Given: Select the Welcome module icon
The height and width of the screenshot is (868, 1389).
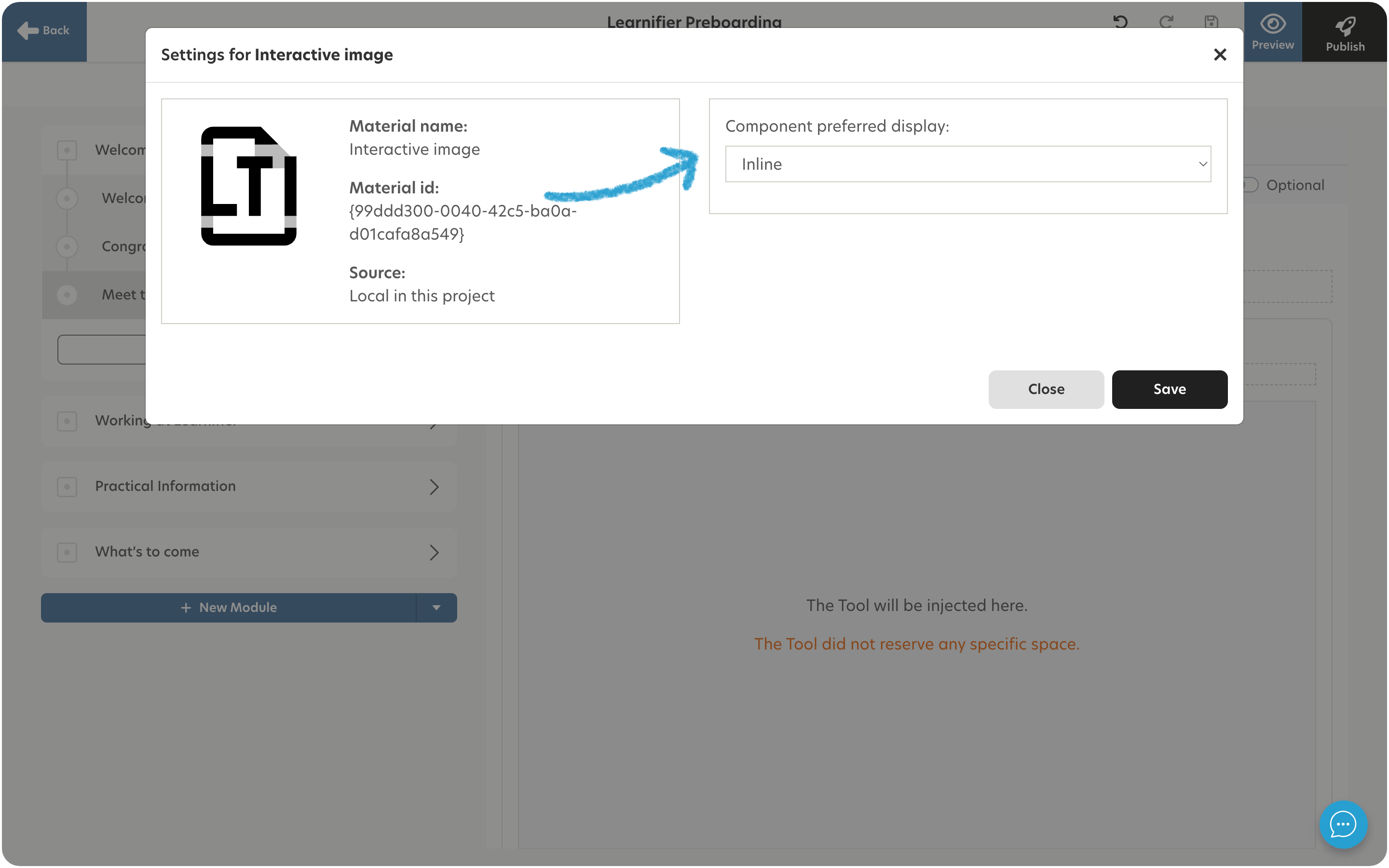Looking at the screenshot, I should (67, 150).
